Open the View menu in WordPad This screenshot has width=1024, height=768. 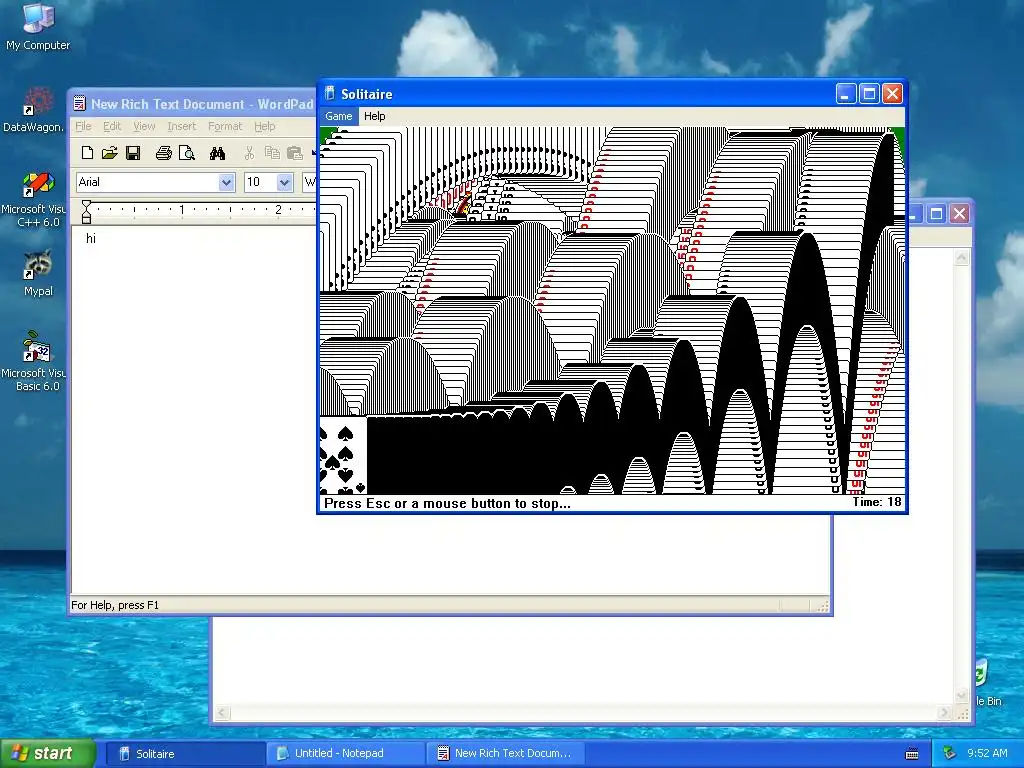pyautogui.click(x=144, y=126)
